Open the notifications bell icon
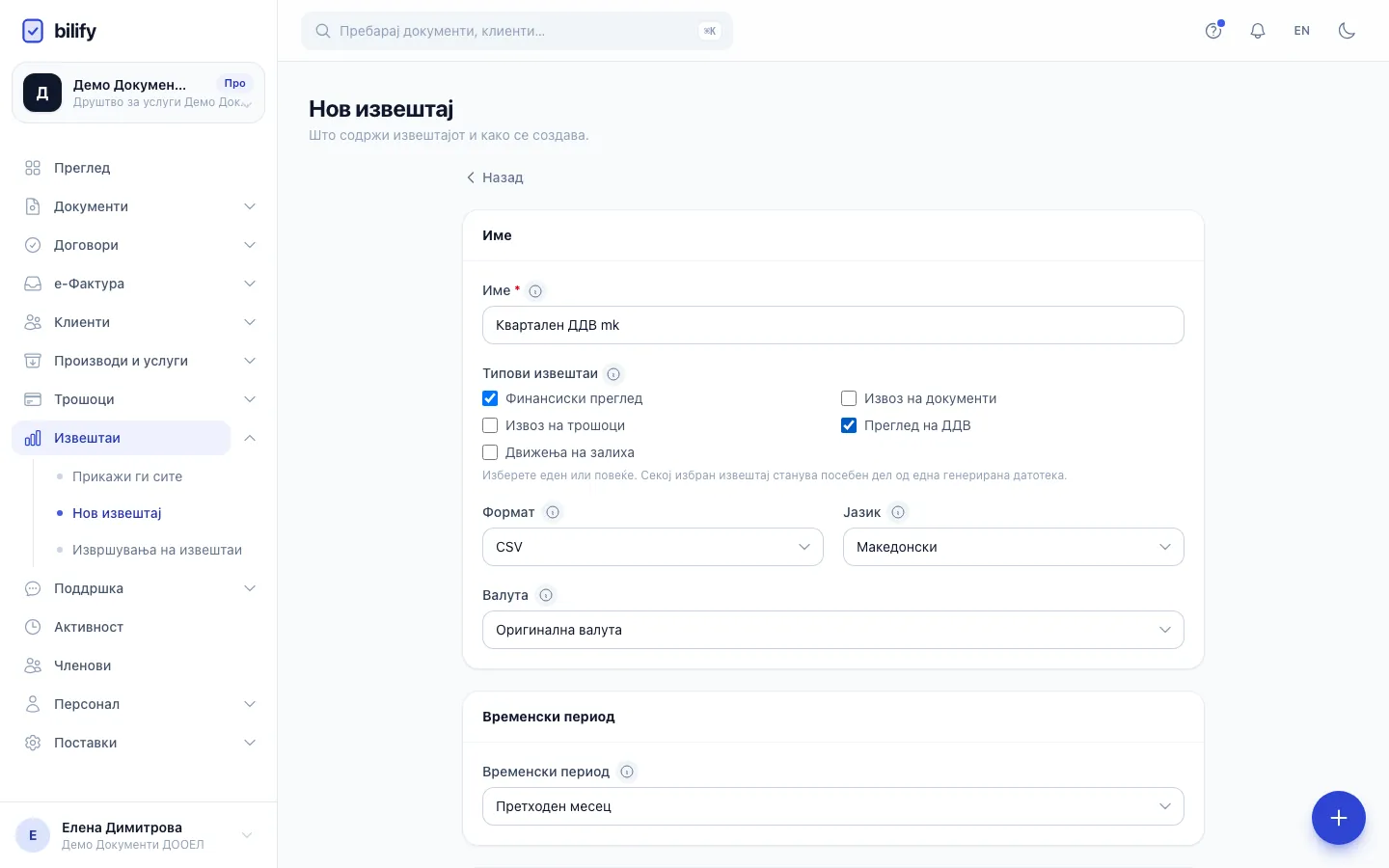Viewport: 1389px width, 868px height. coord(1258,31)
